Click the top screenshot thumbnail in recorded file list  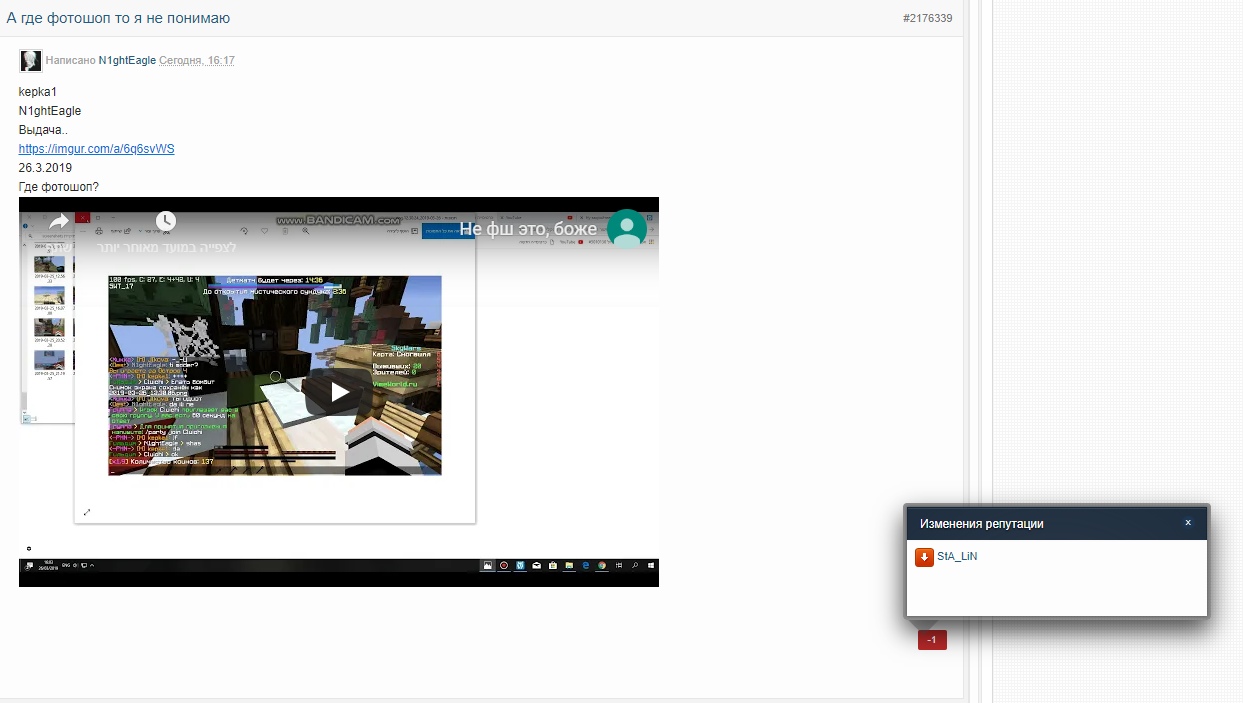pos(50,263)
